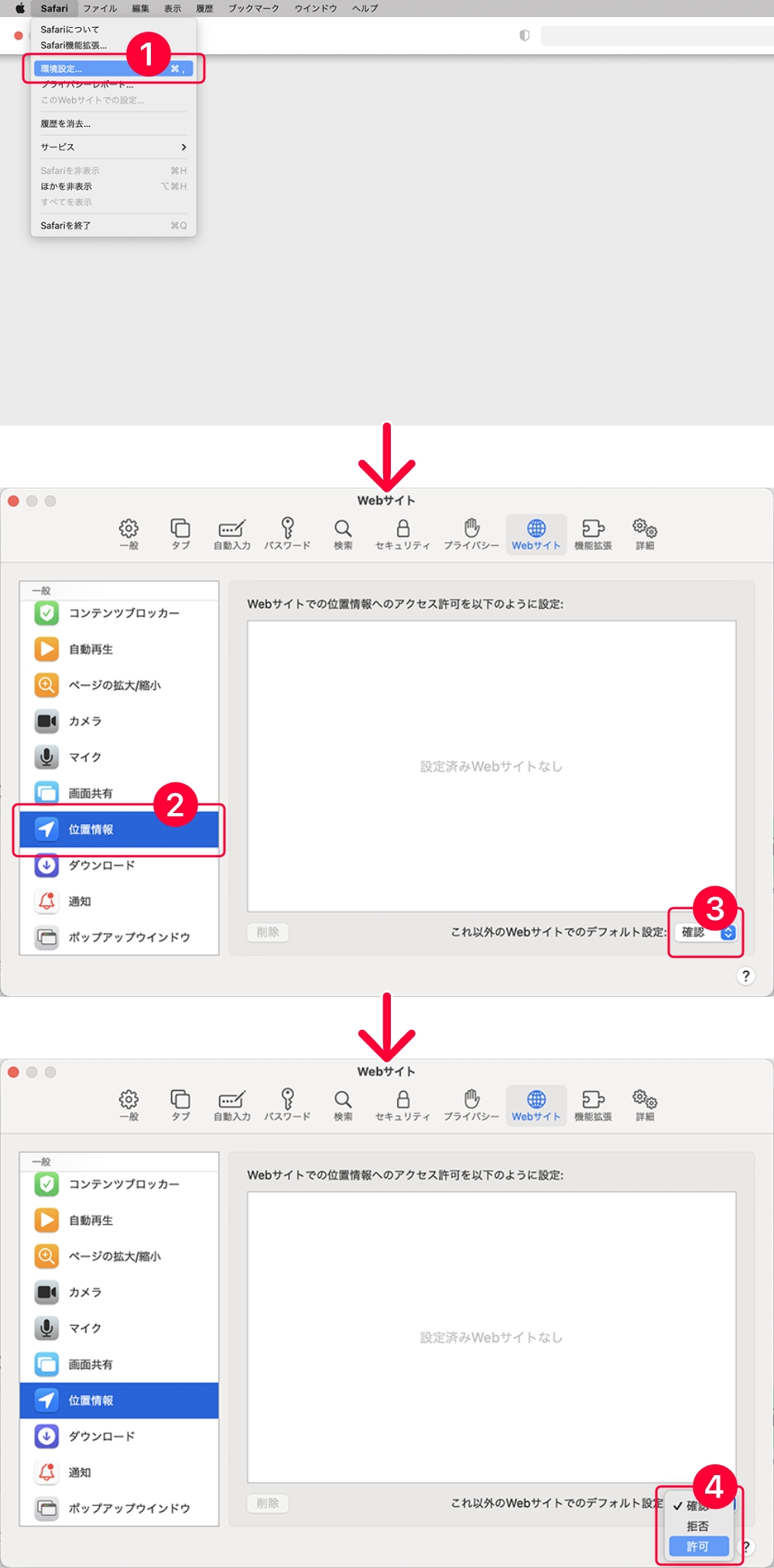Select Webサイト globe tab in window with closed 確認 popup
This screenshot has width=774, height=1568.
pyautogui.click(x=536, y=534)
